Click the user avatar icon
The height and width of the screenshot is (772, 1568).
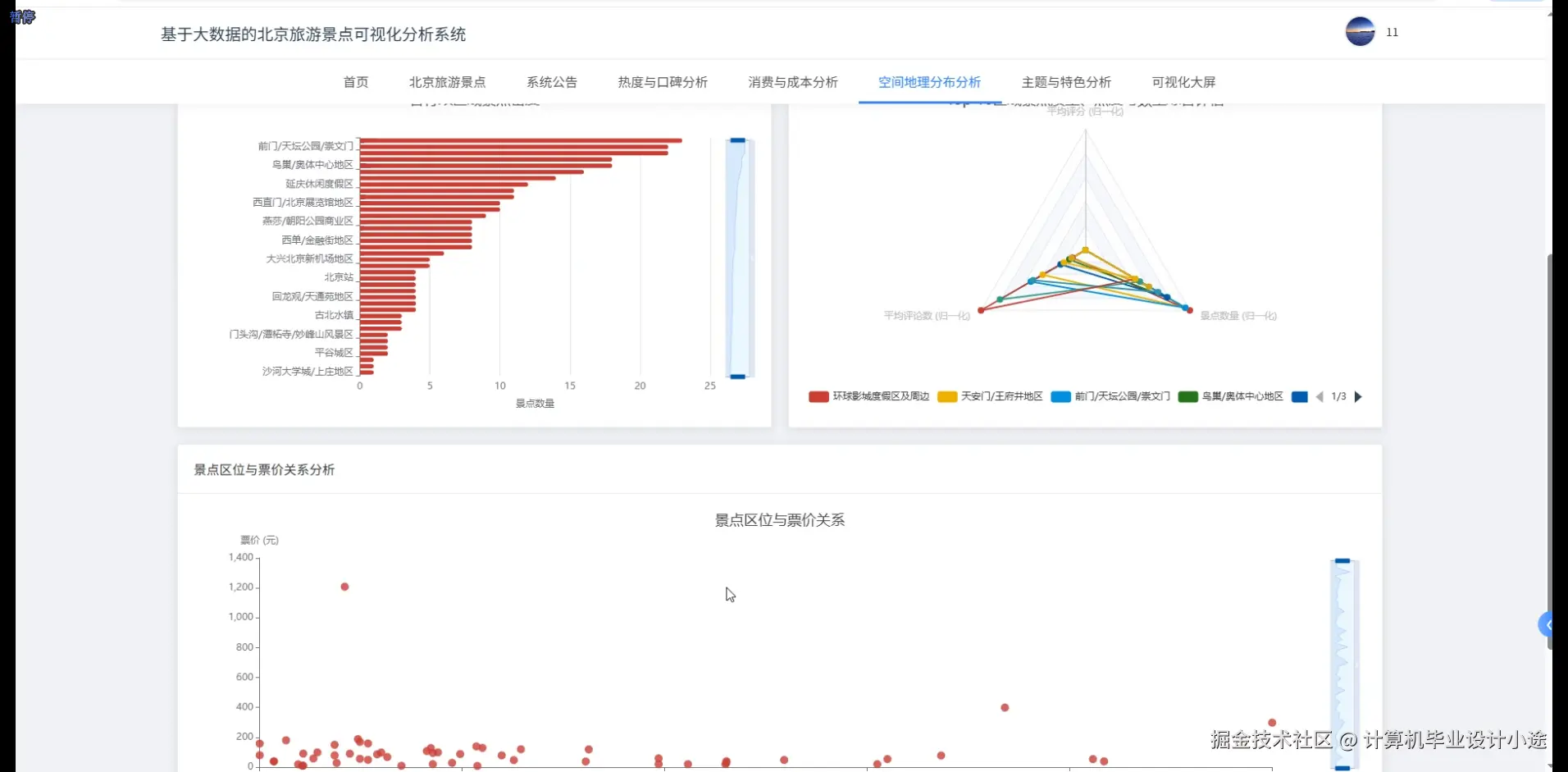pos(1359,32)
